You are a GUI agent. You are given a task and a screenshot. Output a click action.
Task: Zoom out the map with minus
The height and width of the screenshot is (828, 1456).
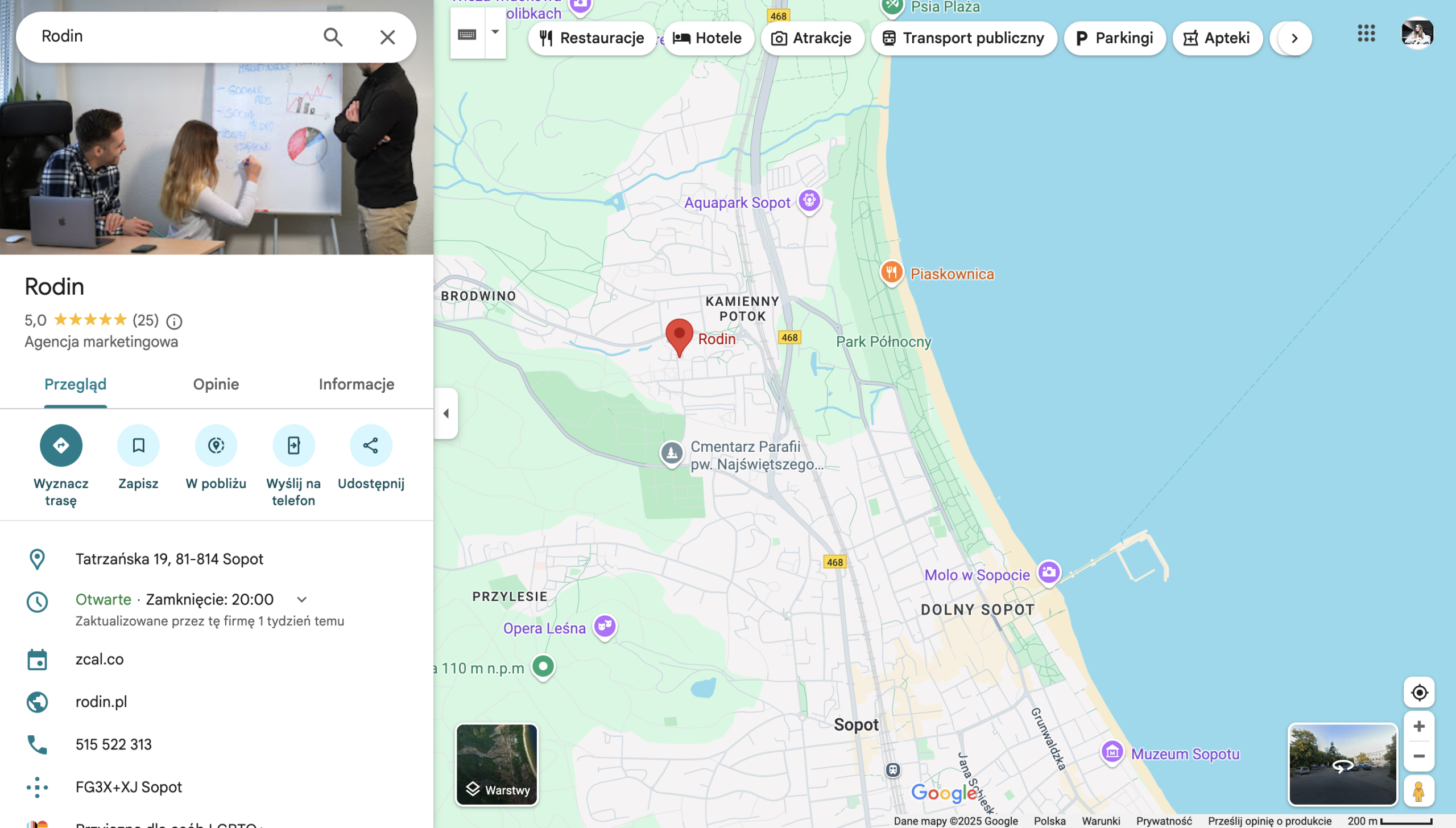click(x=1418, y=757)
